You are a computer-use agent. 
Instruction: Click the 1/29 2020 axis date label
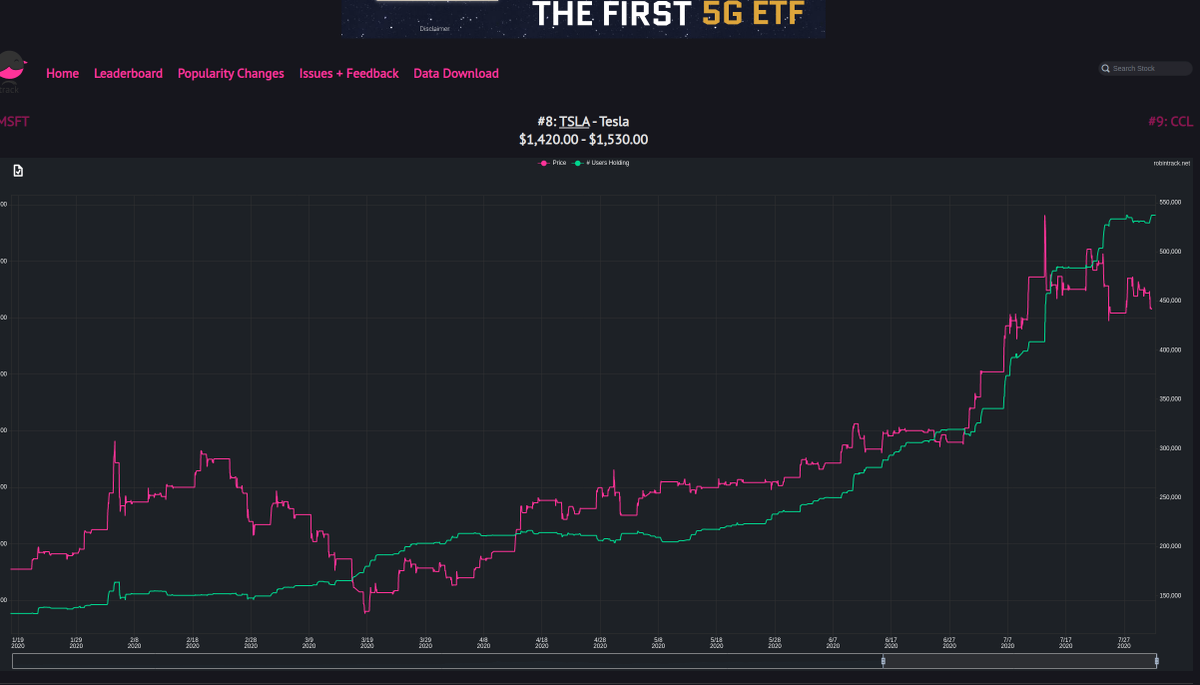tap(76, 642)
